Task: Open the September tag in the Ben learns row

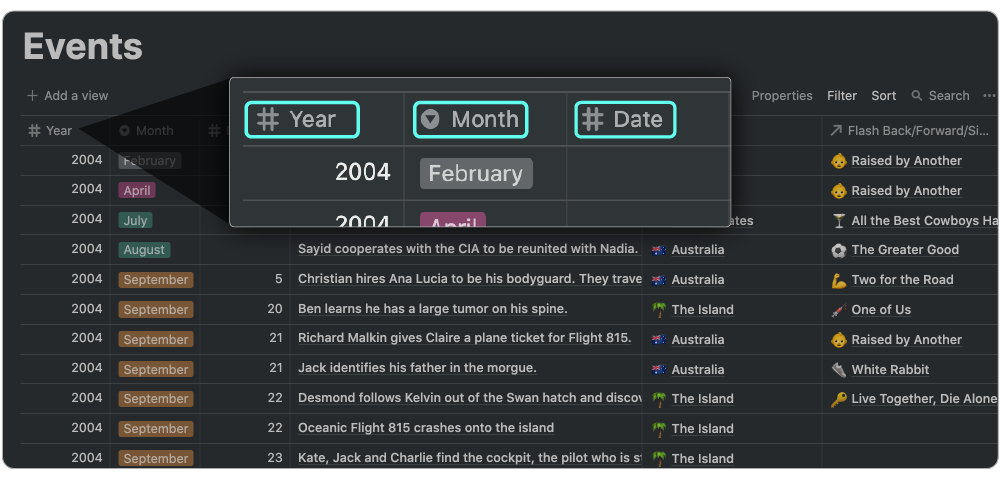Action: click(x=156, y=310)
